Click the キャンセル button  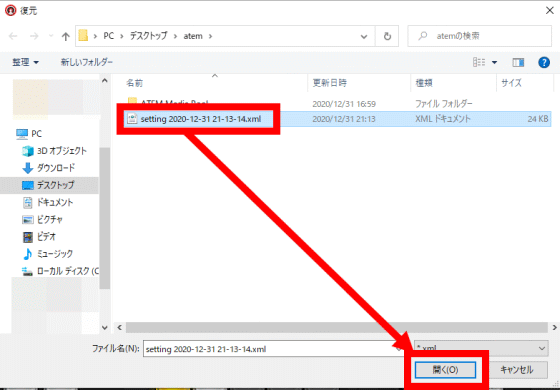tap(516, 370)
